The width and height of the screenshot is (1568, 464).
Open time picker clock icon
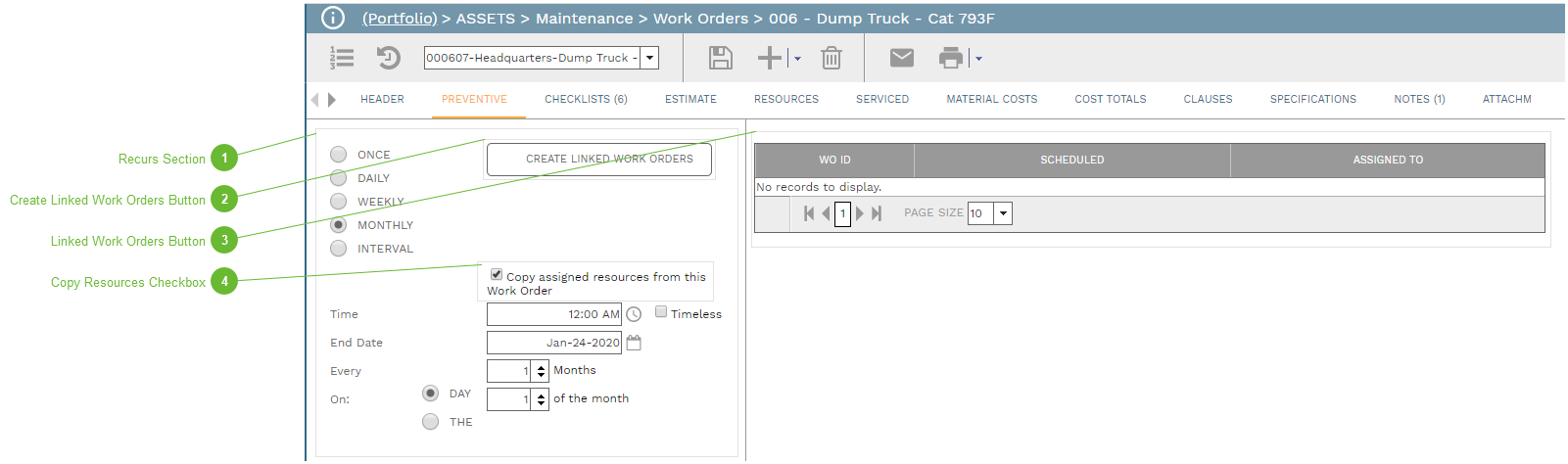(x=634, y=314)
